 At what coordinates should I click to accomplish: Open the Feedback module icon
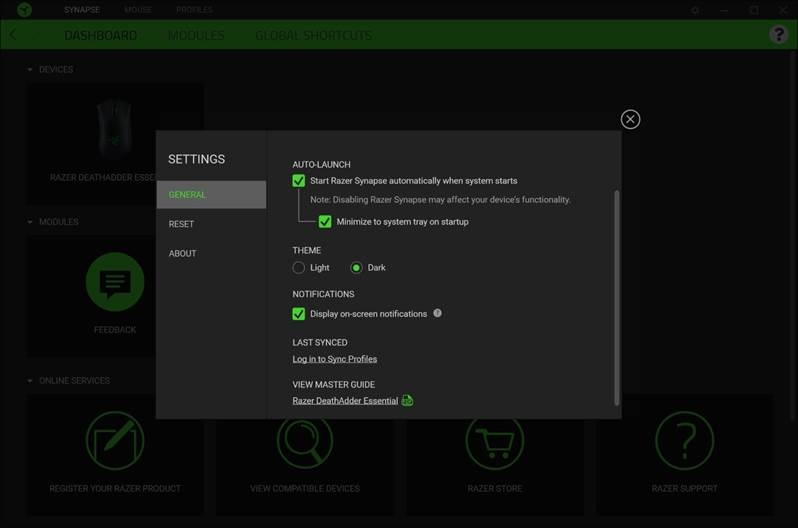[x=115, y=282]
